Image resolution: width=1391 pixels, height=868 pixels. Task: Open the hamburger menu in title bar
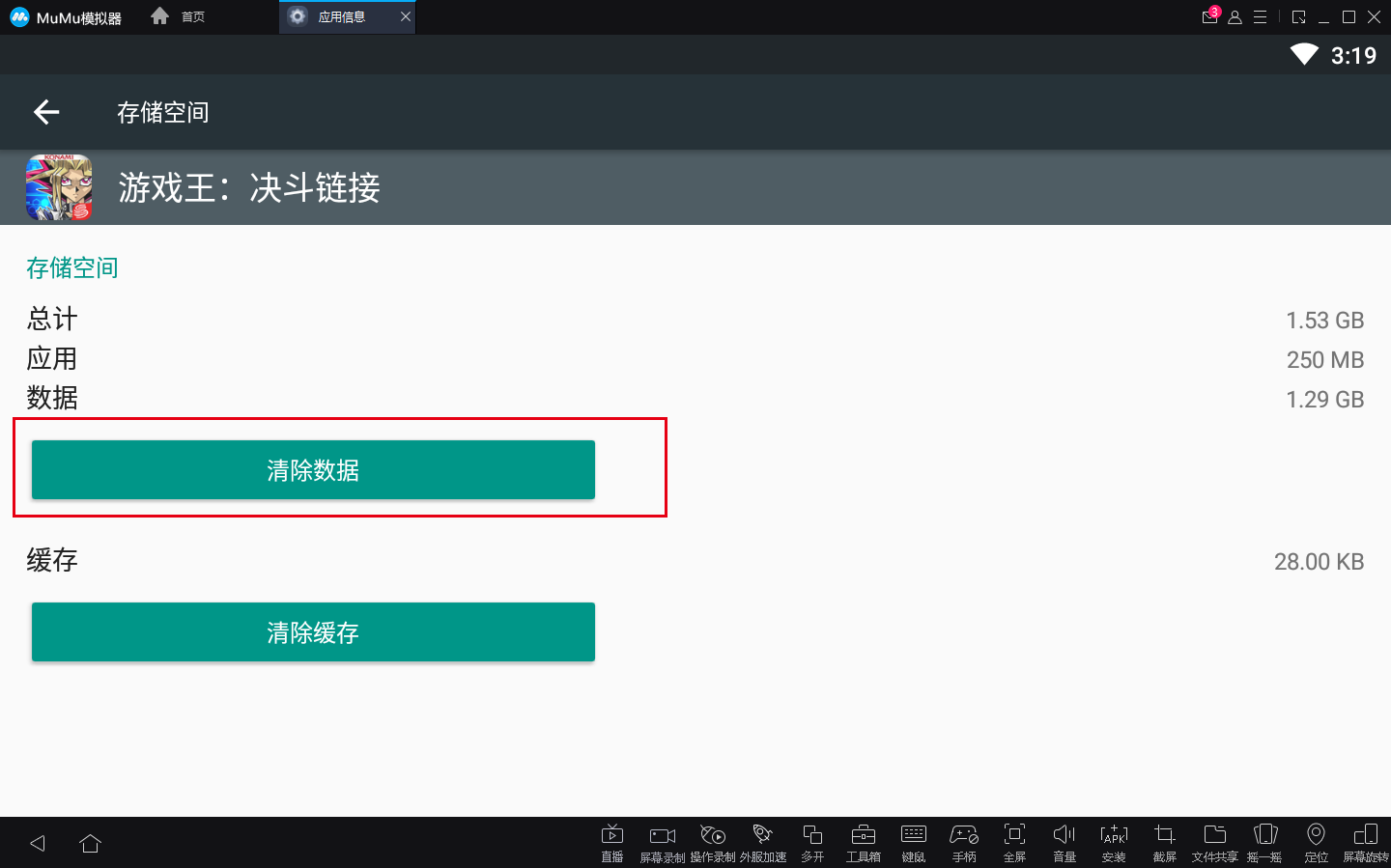tap(1260, 17)
